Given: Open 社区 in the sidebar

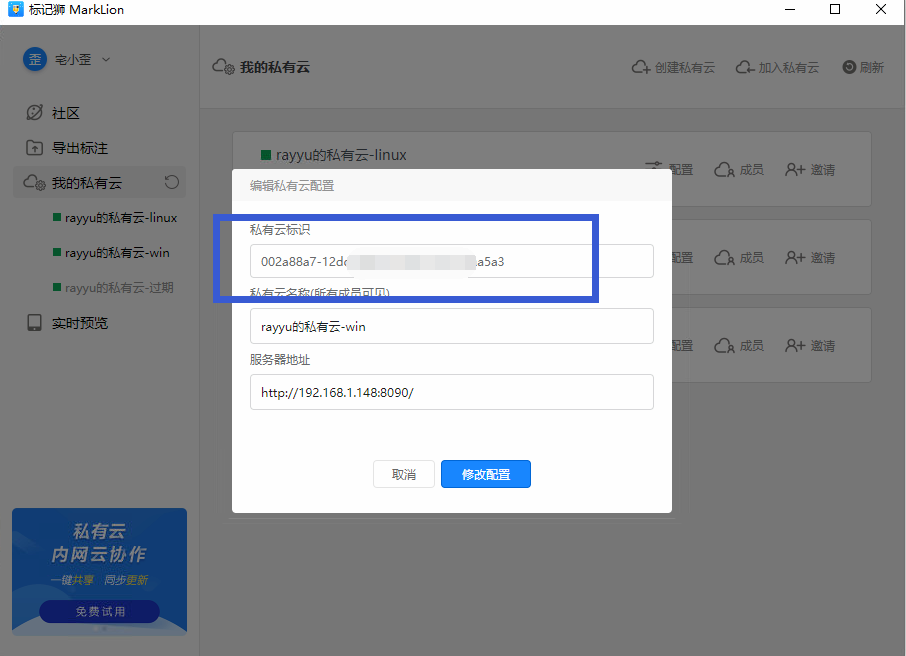Looking at the screenshot, I should pos(53,113).
